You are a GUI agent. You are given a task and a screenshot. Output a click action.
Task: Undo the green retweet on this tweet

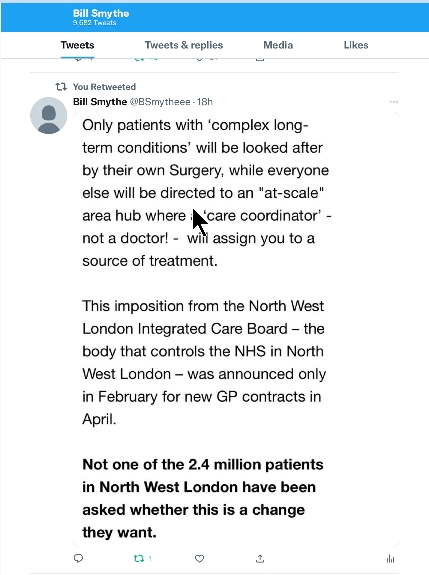point(139,558)
